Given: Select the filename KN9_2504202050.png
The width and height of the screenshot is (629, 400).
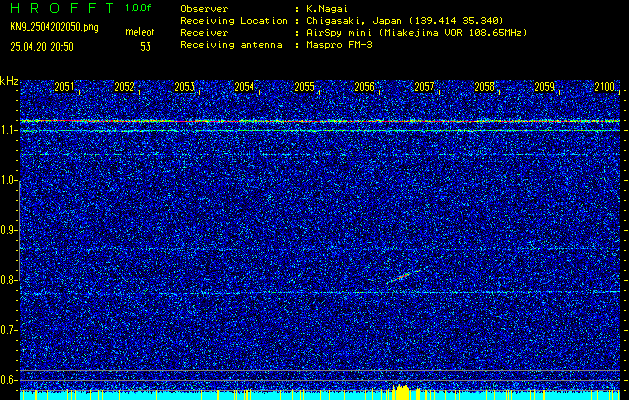Looking at the screenshot, I should point(54,27).
